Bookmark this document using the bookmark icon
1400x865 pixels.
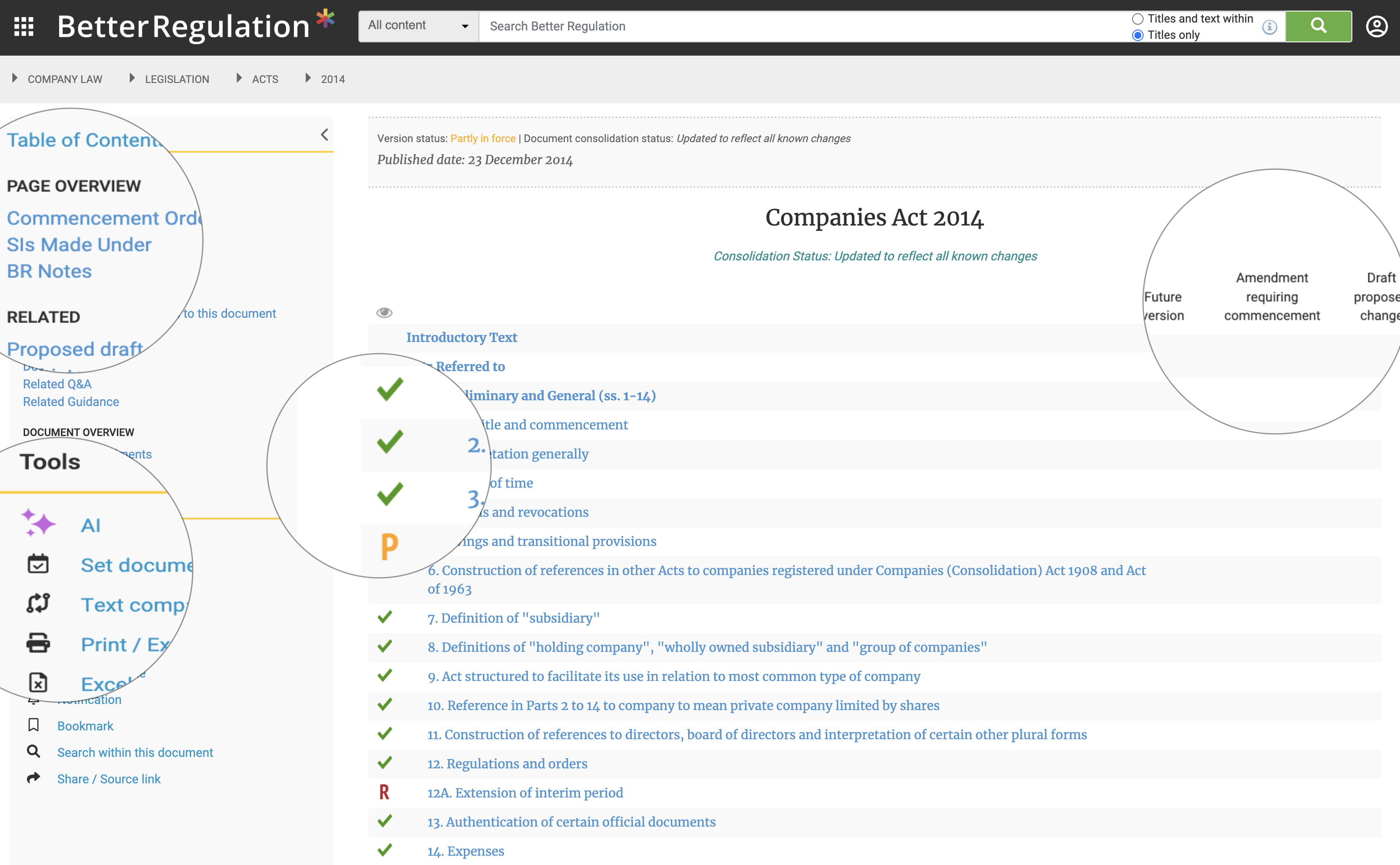pyautogui.click(x=34, y=725)
